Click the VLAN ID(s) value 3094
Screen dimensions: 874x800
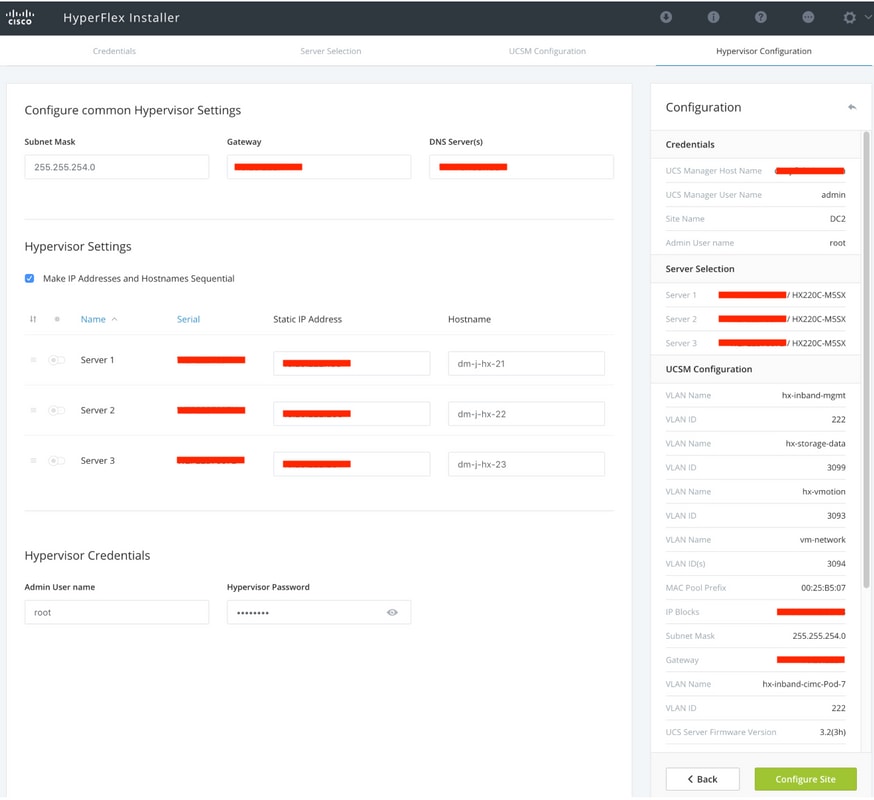pyautogui.click(x=836, y=564)
